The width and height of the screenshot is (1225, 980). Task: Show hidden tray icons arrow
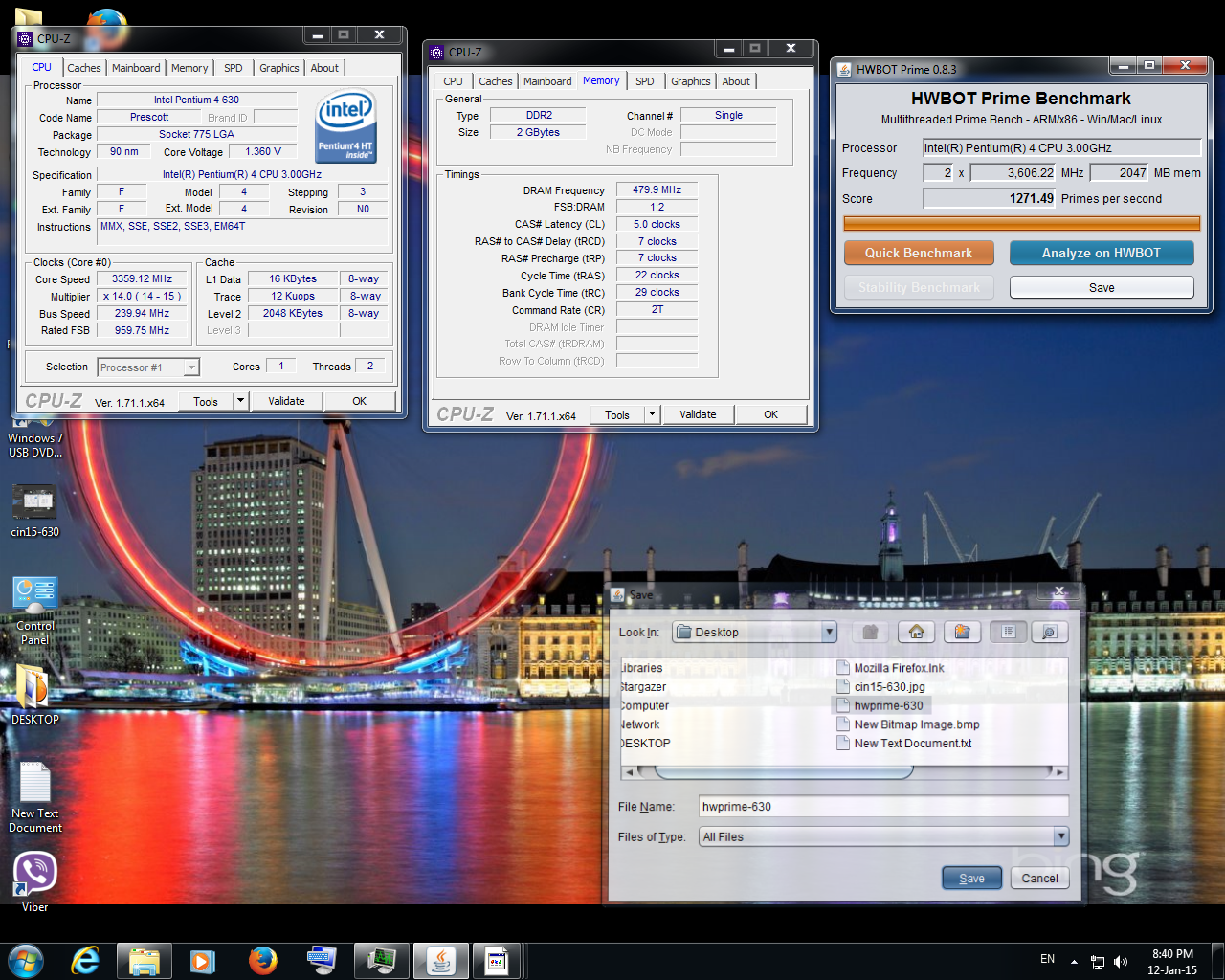tap(1074, 962)
